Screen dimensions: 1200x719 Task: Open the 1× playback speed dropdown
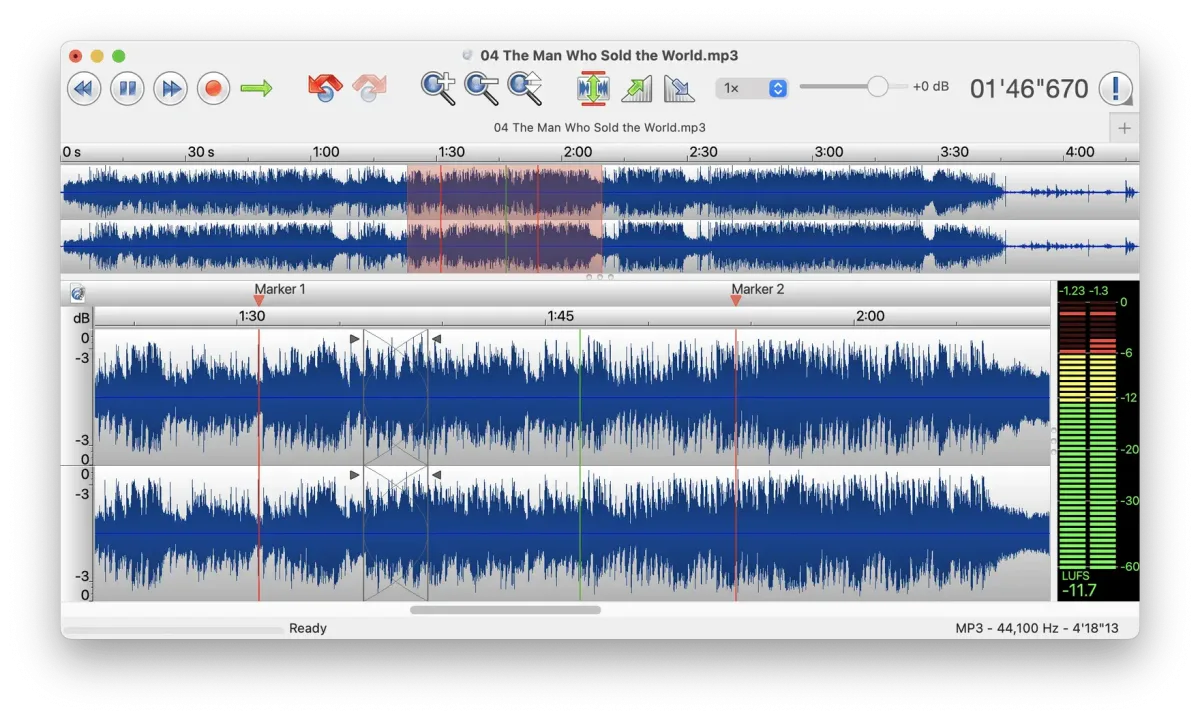(x=752, y=88)
